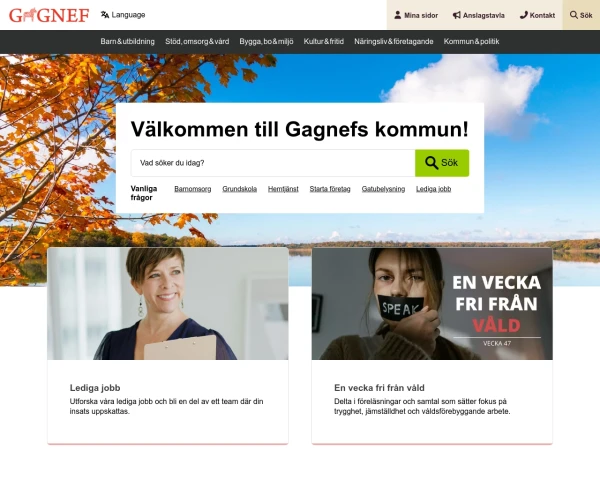
Task: Open the Lediga jobb card image
Action: point(168,304)
